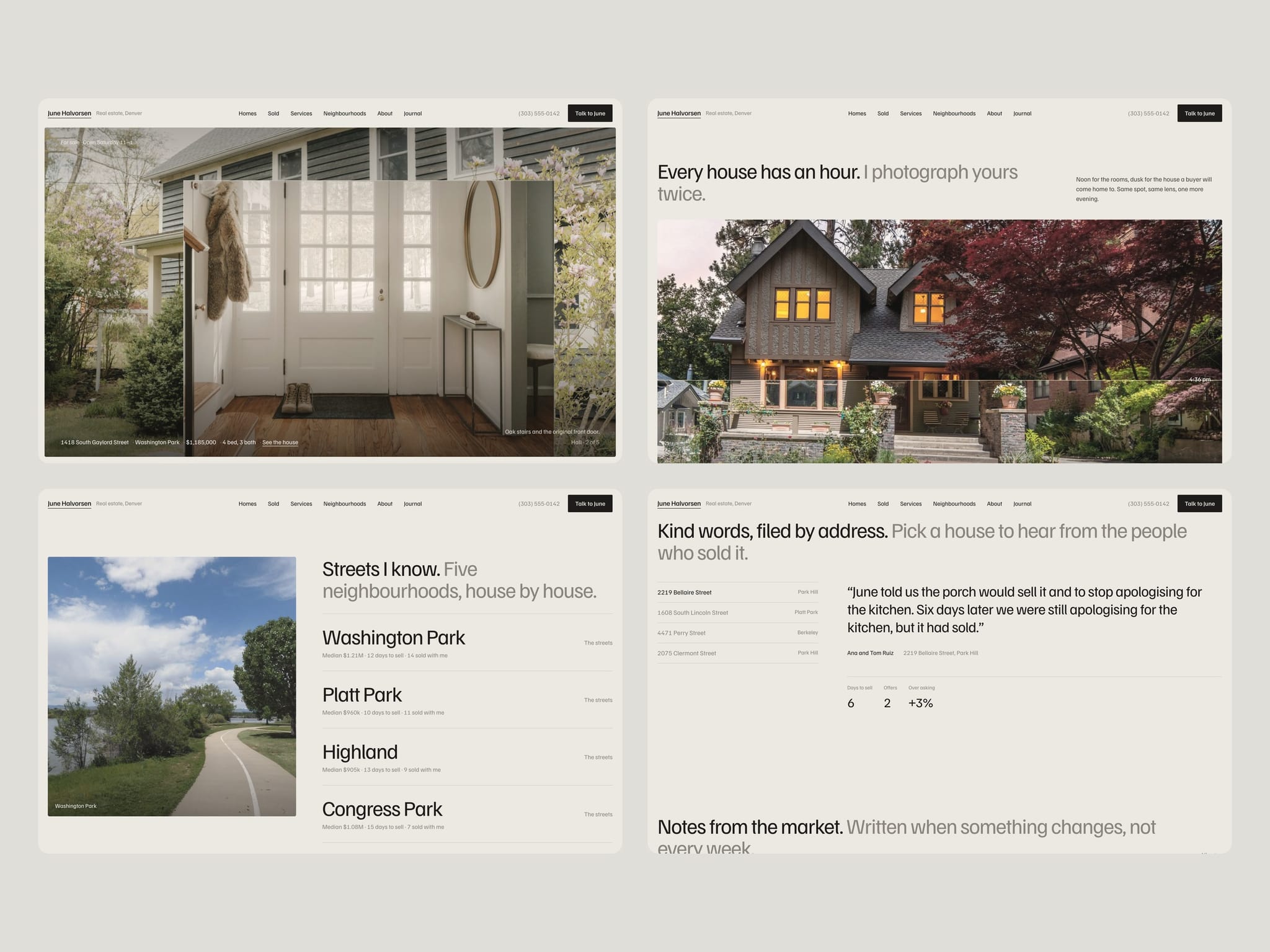Click 'The streets' link in the Highland row
This screenshot has width=1270, height=952.
click(x=598, y=757)
